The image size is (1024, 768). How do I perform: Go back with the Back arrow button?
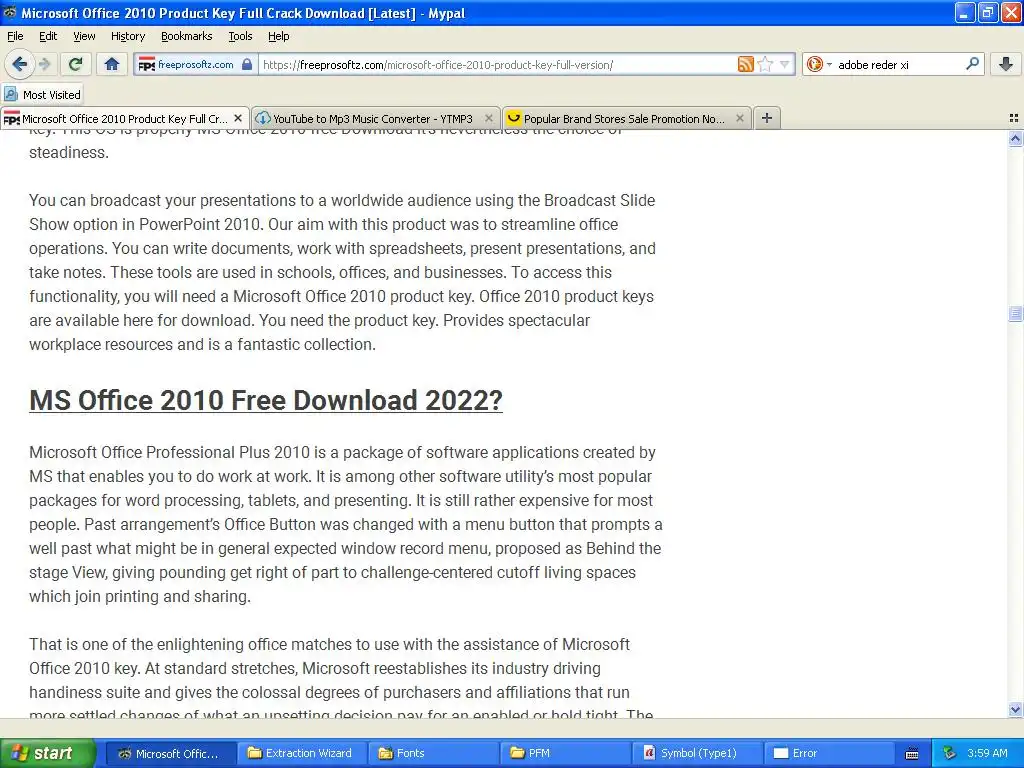pos(20,64)
